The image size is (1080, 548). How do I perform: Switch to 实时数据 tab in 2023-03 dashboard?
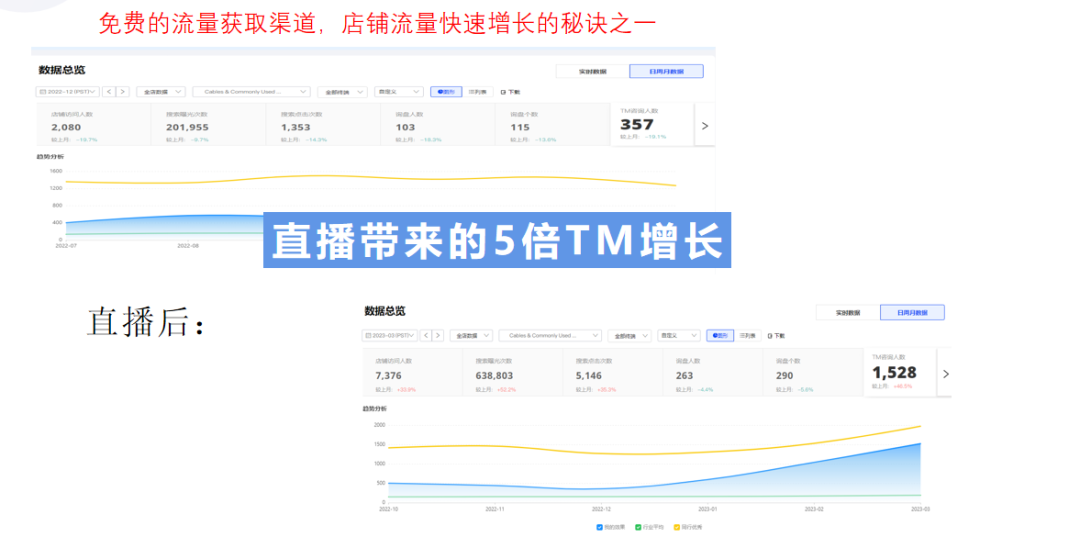pyautogui.click(x=848, y=313)
